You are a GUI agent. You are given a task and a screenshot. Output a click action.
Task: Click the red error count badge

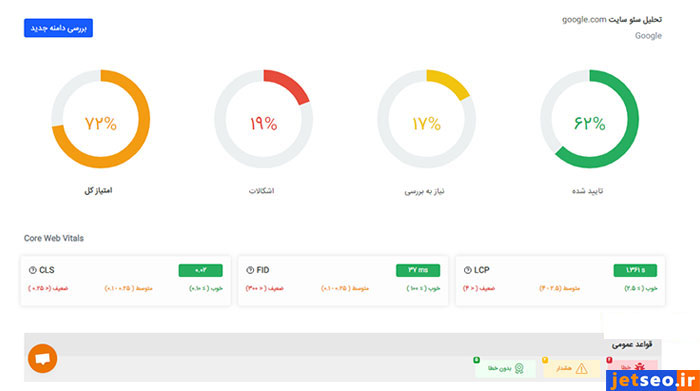click(x=609, y=360)
